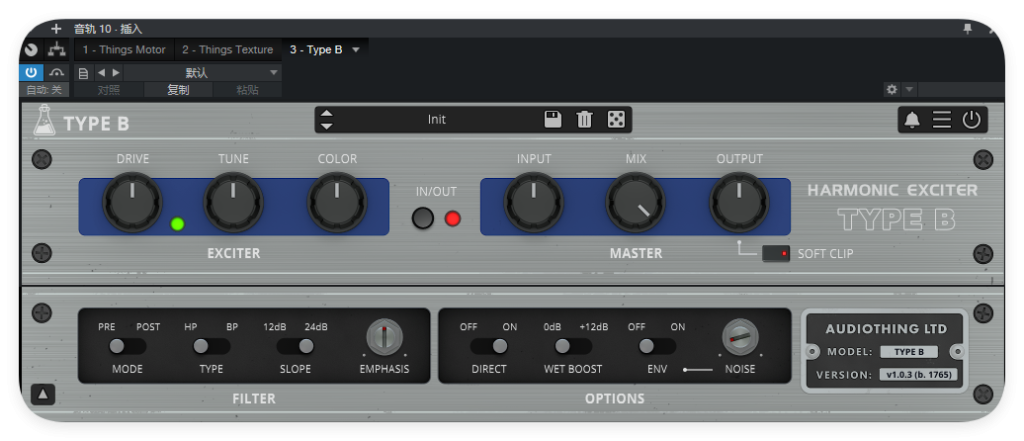Collapse the lower panel with the up triangle button
1024x441 pixels.
[x=43, y=395]
